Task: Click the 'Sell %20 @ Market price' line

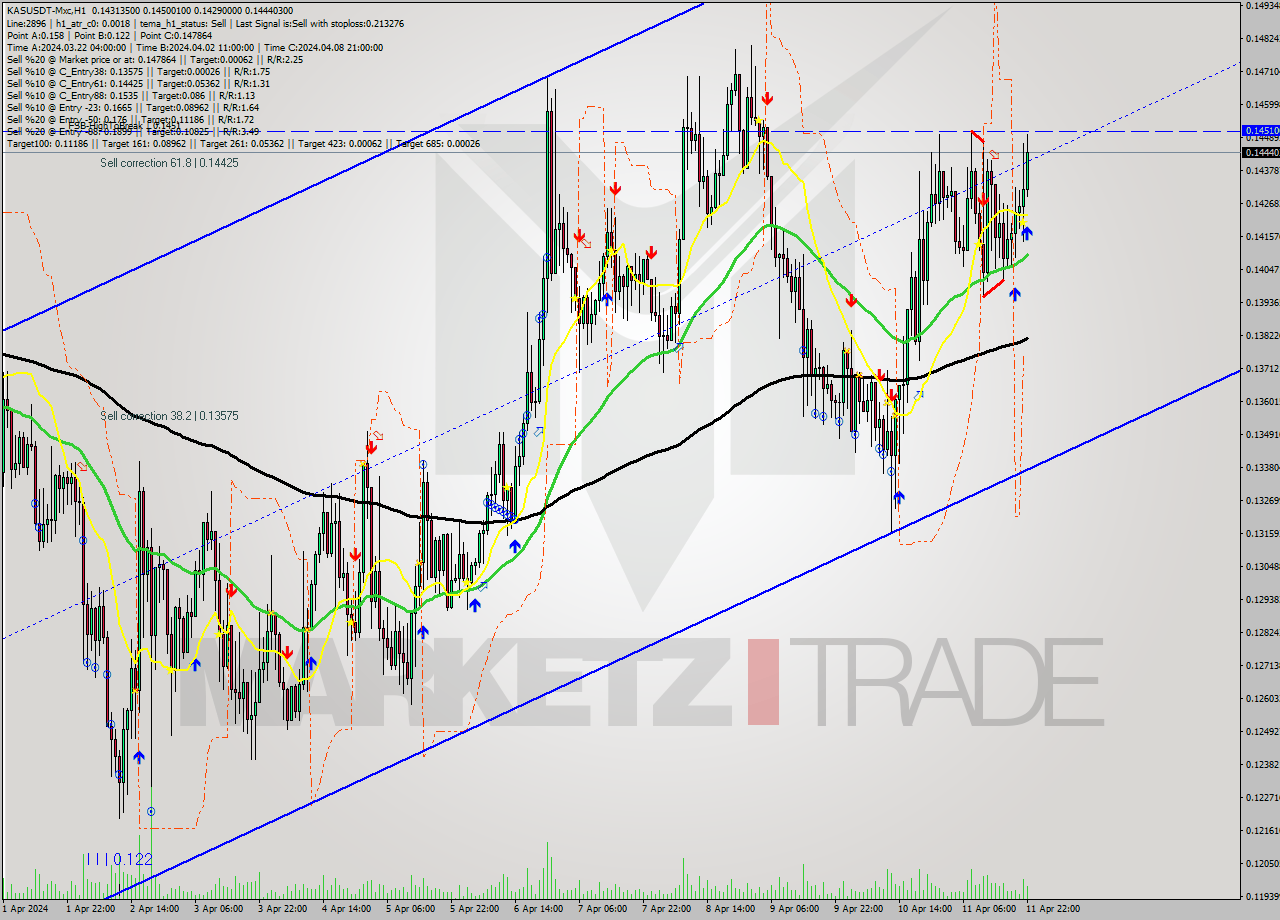Action: (x=155, y=59)
